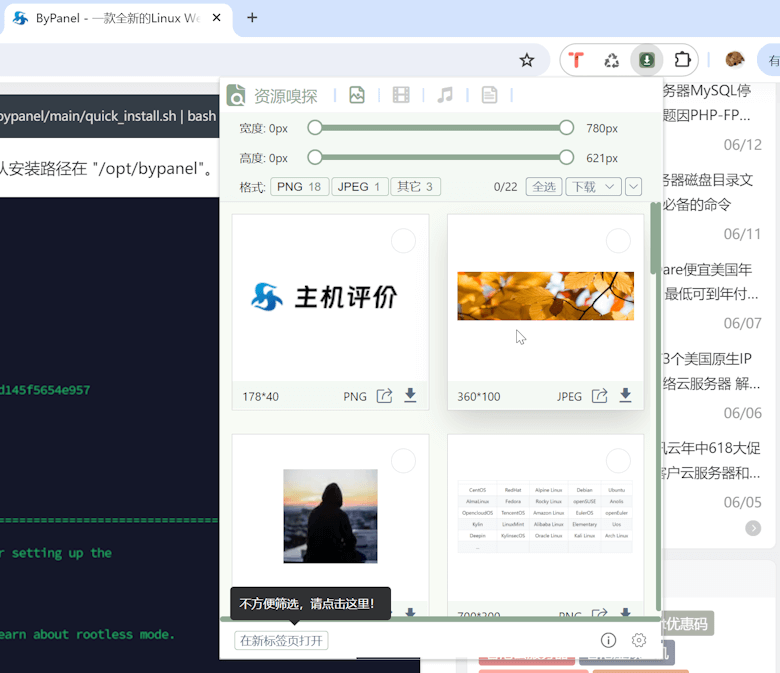Close the ByPanel browser tab
The height and width of the screenshot is (673, 780).
pyautogui.click(x=216, y=17)
